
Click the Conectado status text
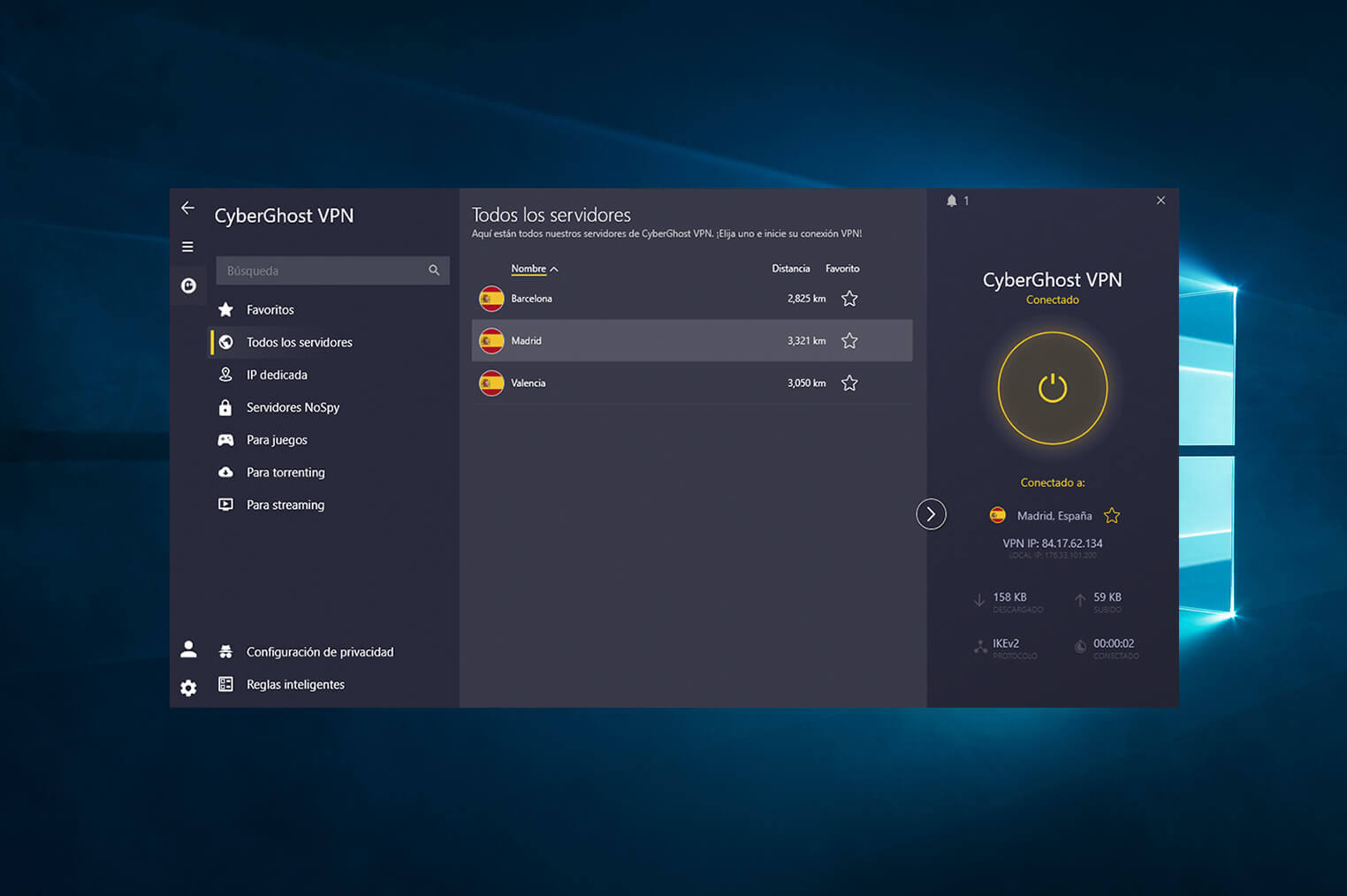click(x=1053, y=300)
